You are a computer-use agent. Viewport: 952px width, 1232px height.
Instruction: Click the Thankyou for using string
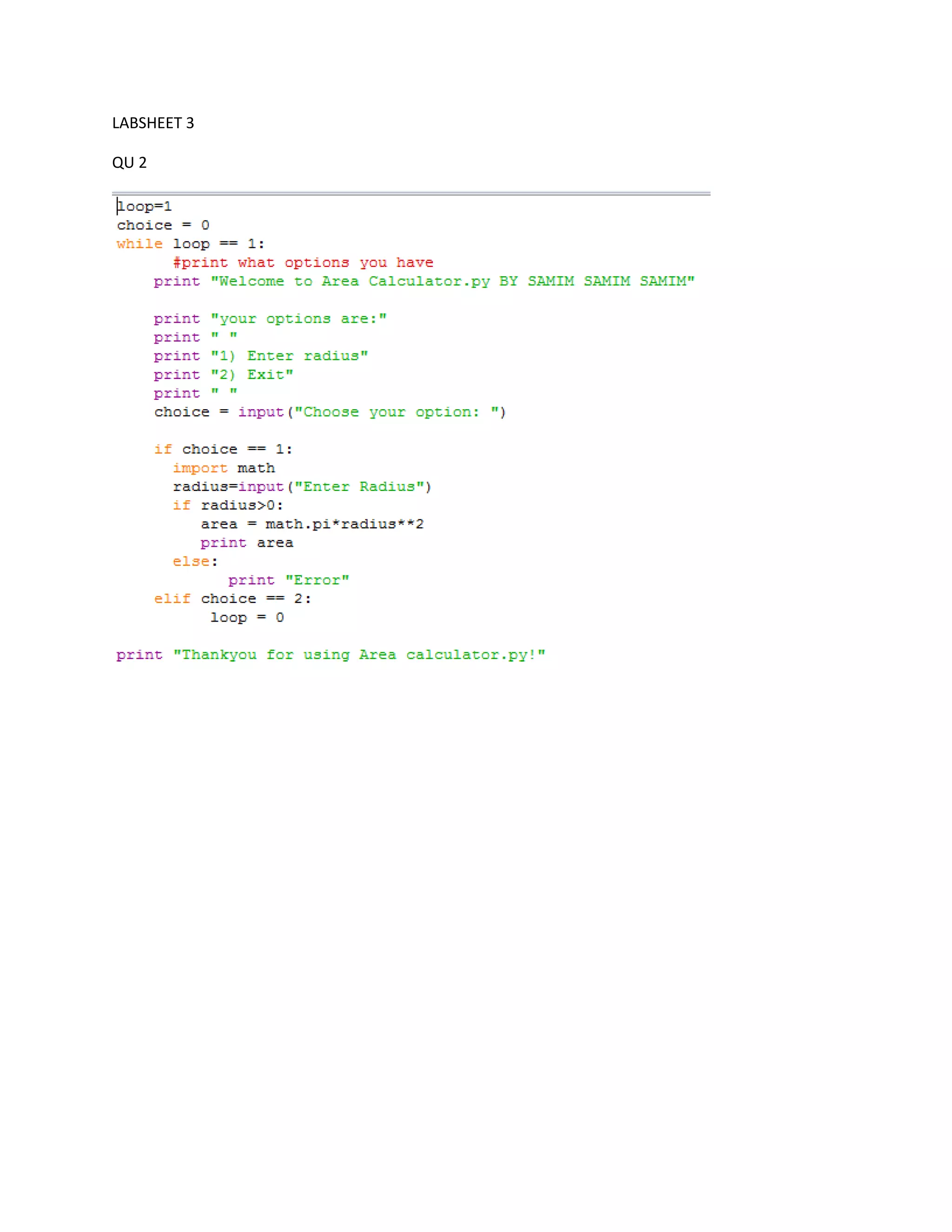[x=359, y=655]
